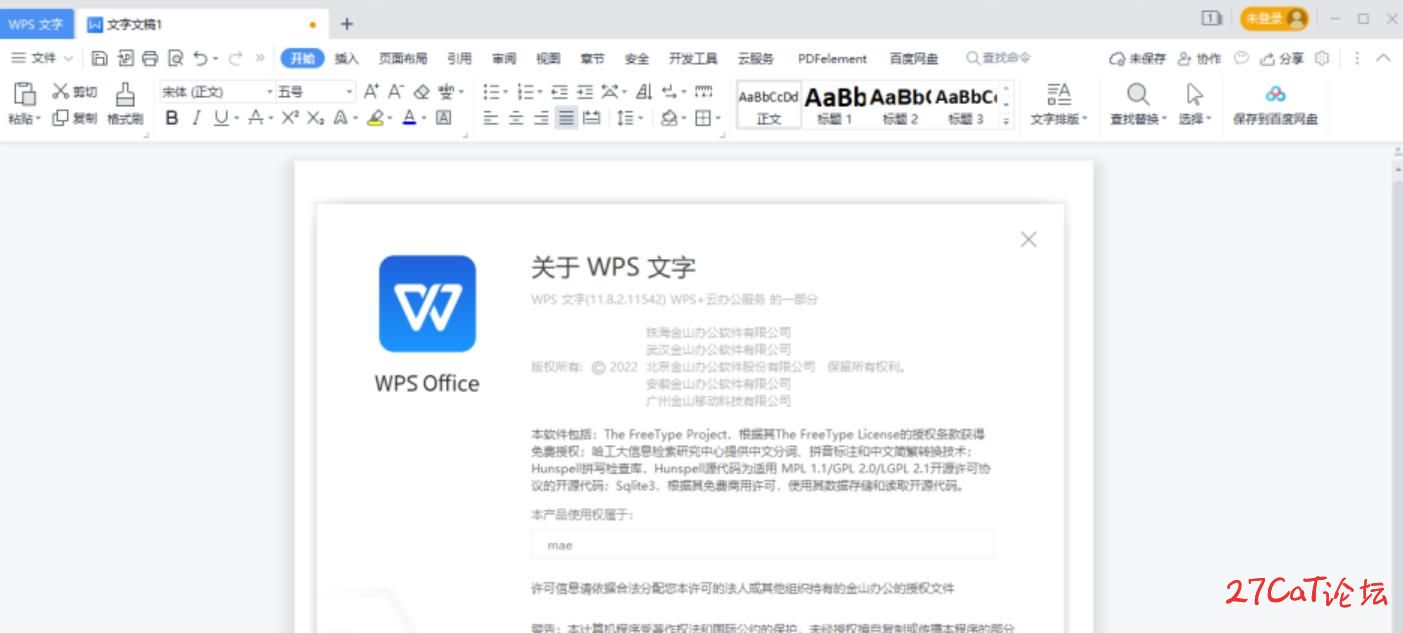Click the not logged in (未登录) button
The width and height of the screenshot is (1403, 633).
[x=1274, y=18]
